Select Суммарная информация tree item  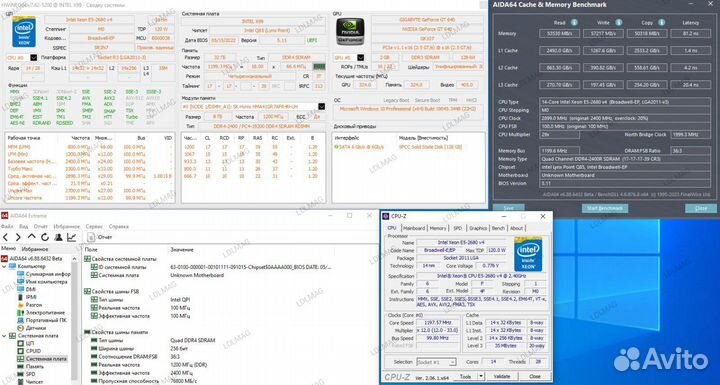pyautogui.click(x=44, y=274)
